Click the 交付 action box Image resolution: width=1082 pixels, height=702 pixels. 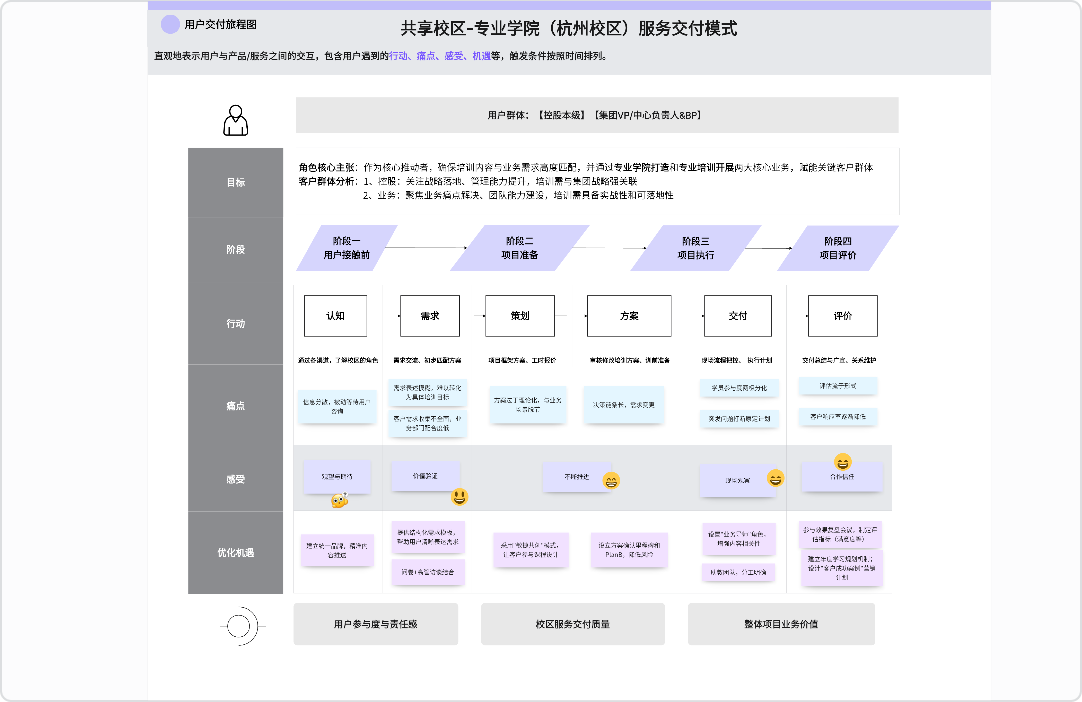point(738,315)
